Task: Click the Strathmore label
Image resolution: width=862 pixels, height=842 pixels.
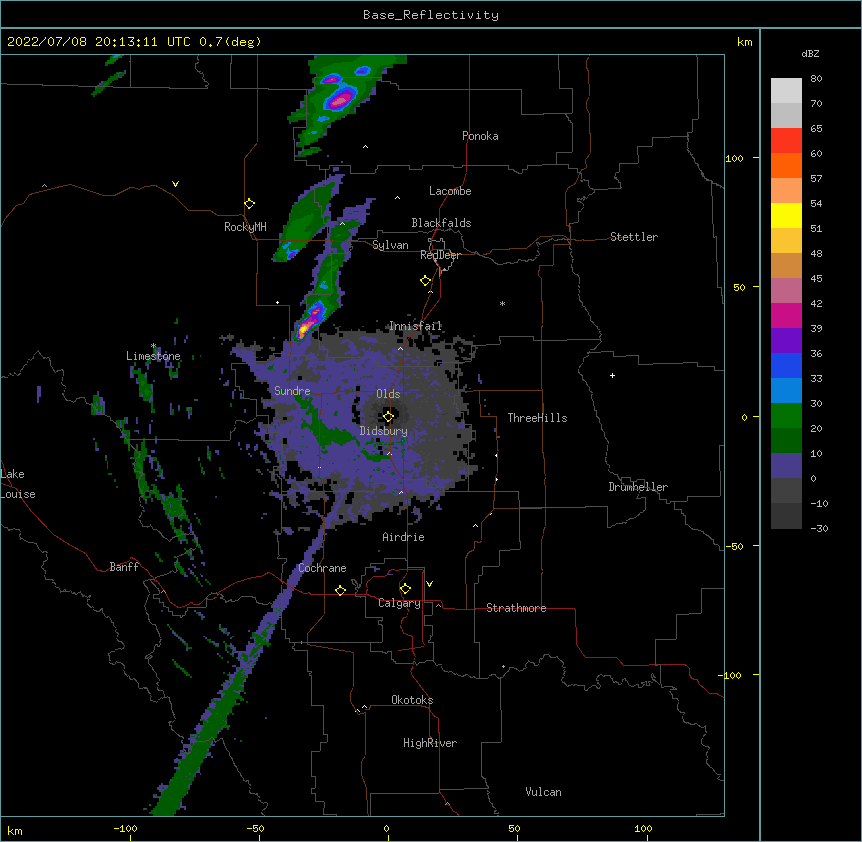Action: coord(516,608)
